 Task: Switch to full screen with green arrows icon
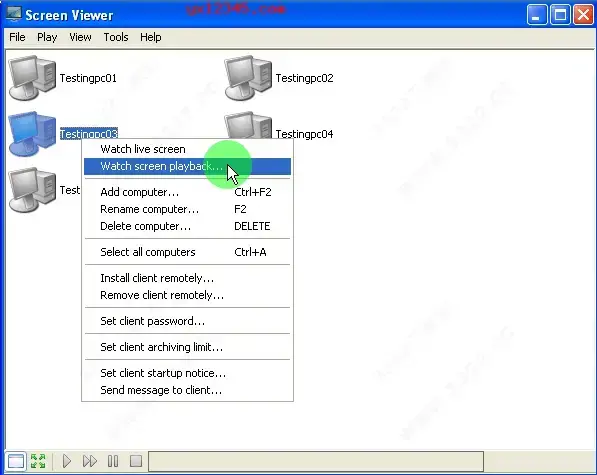pos(38,461)
